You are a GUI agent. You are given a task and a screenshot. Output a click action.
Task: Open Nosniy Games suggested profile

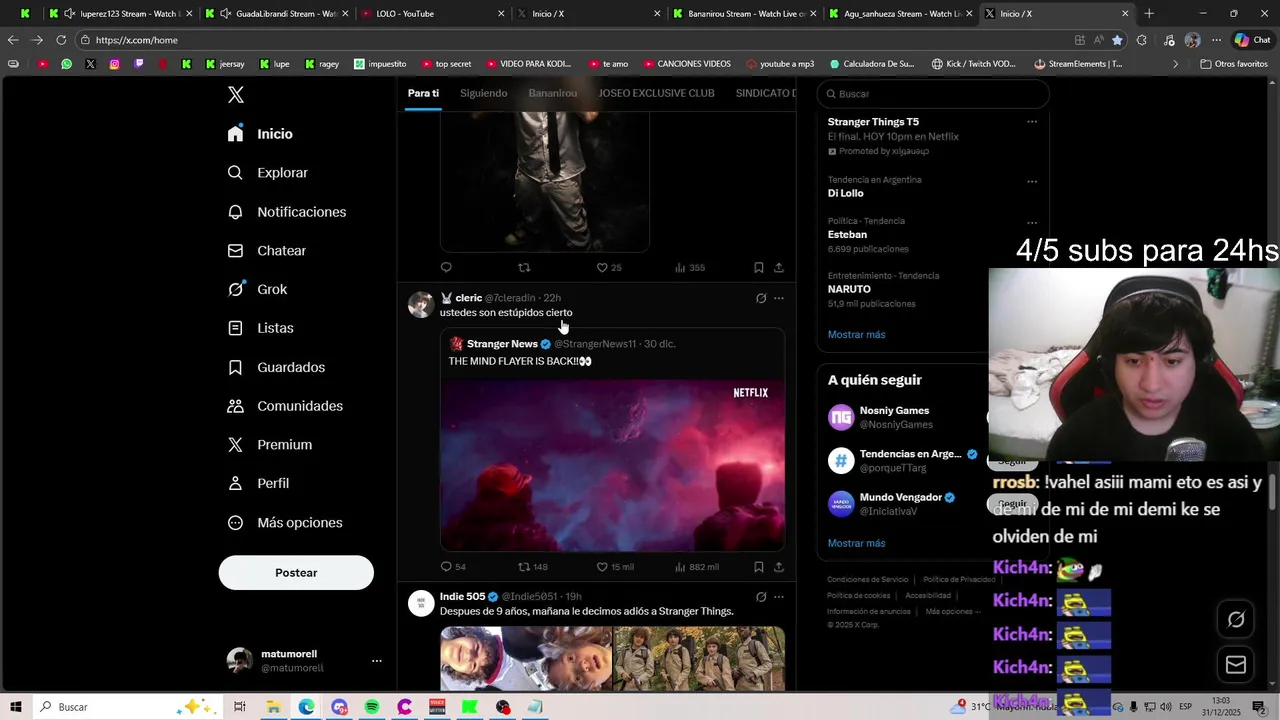(x=894, y=411)
